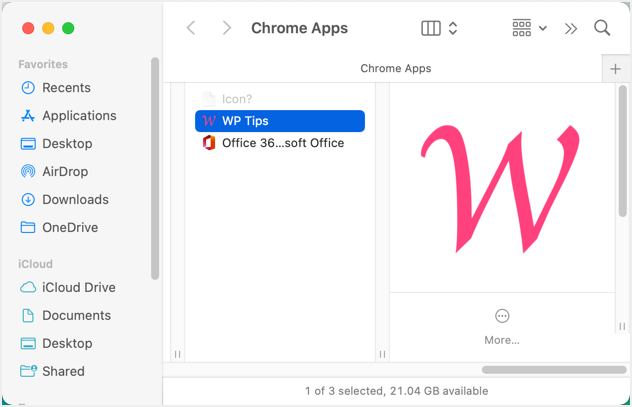Screen dimensions: 632x407
Task: Add a new Finder tab
Action: point(615,69)
